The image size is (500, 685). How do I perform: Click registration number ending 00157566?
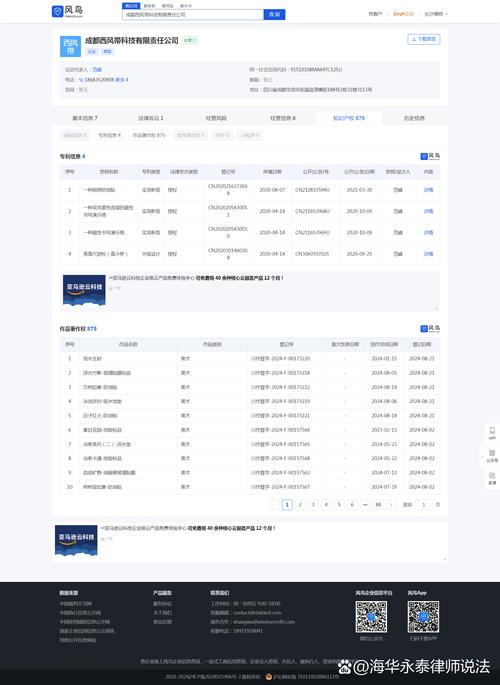(280, 430)
